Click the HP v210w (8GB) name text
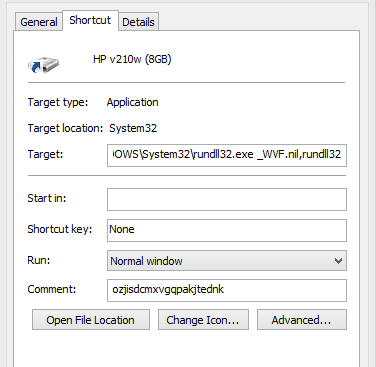 click(x=132, y=59)
